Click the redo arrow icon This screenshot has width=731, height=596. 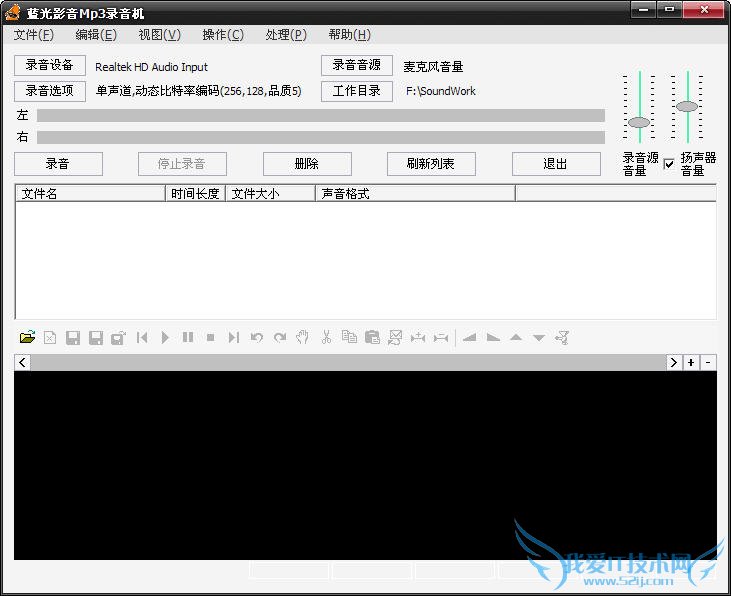(x=280, y=337)
